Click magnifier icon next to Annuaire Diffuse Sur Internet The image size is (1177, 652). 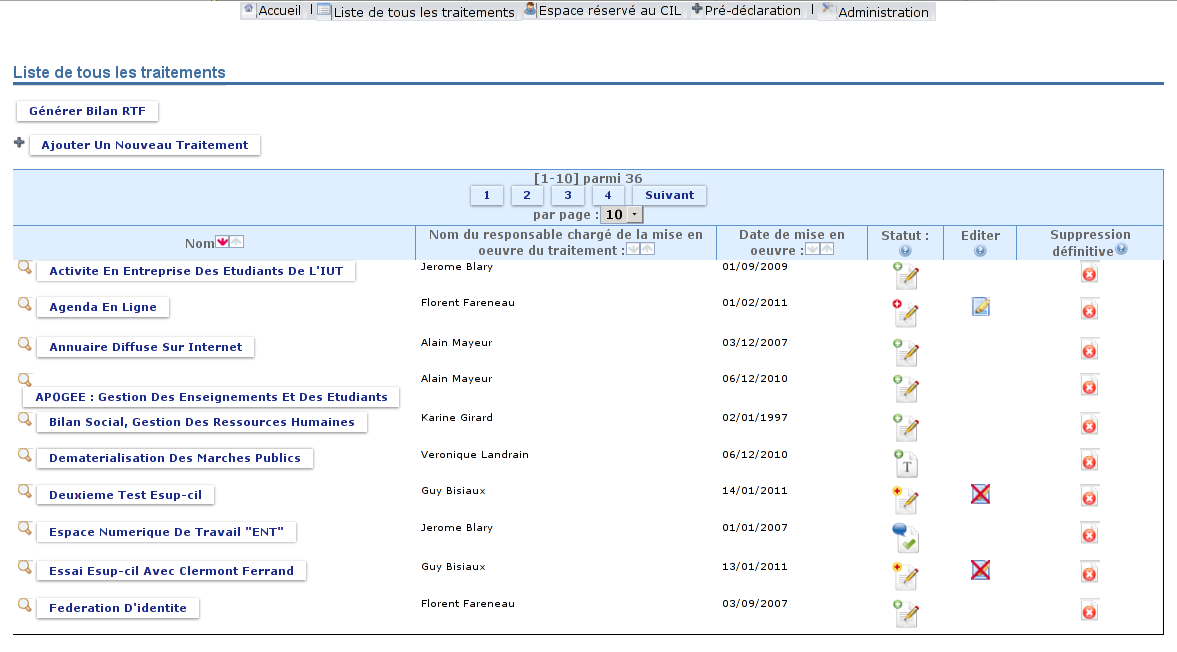pos(25,345)
